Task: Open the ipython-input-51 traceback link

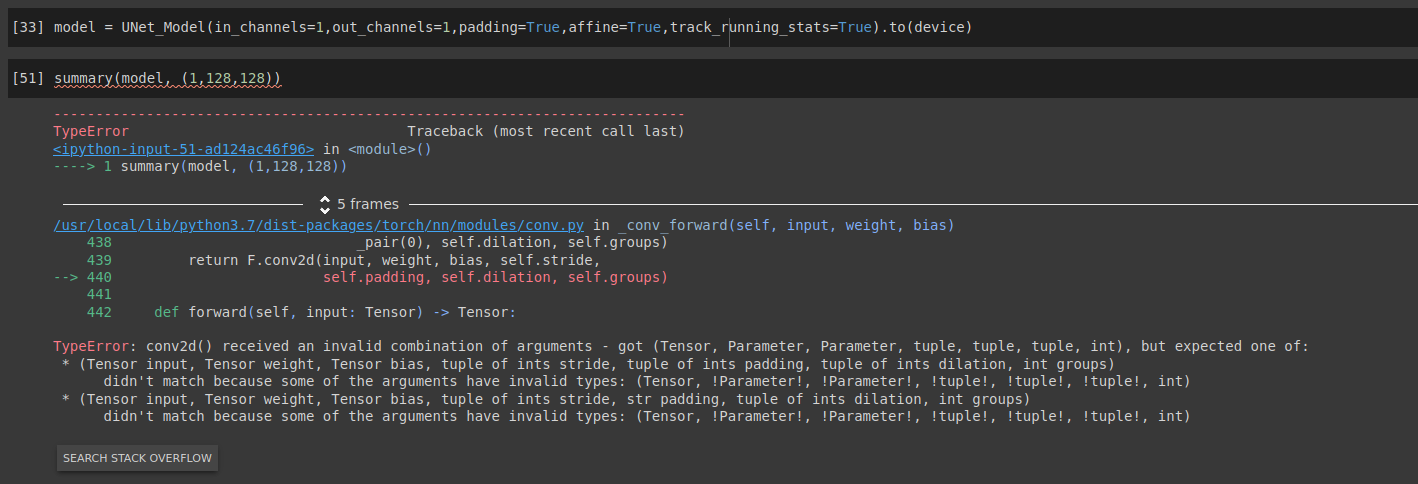Action: 183,149
